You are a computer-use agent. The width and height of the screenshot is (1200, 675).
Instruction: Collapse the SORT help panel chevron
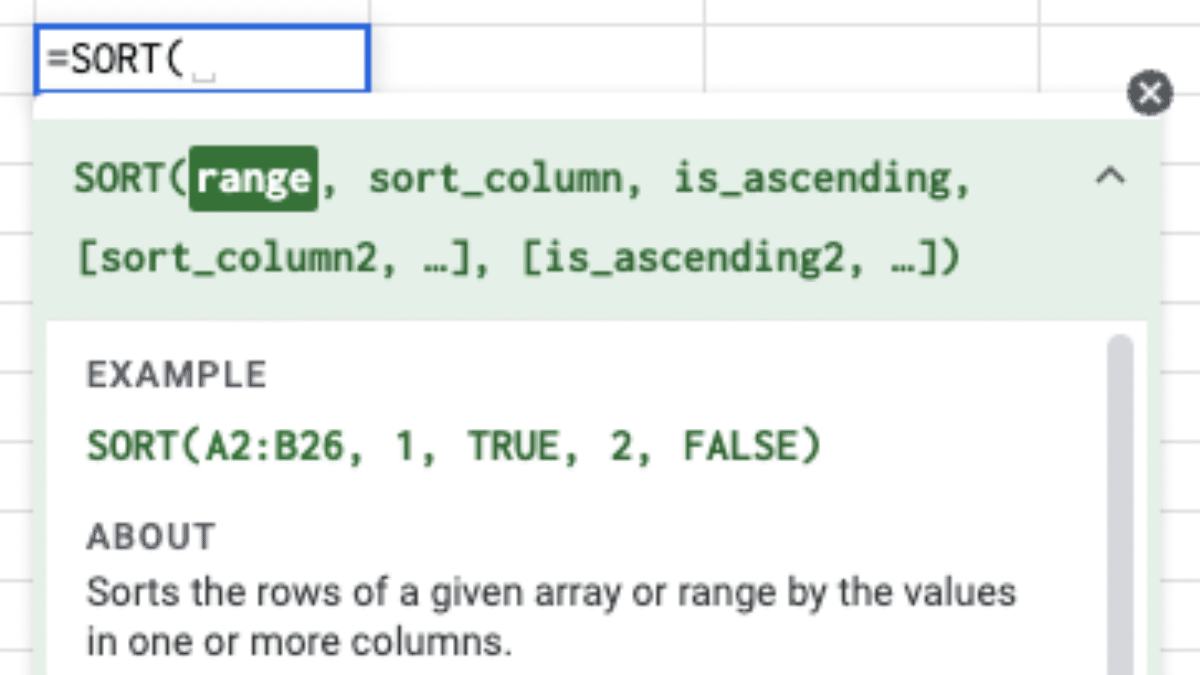tap(1110, 178)
